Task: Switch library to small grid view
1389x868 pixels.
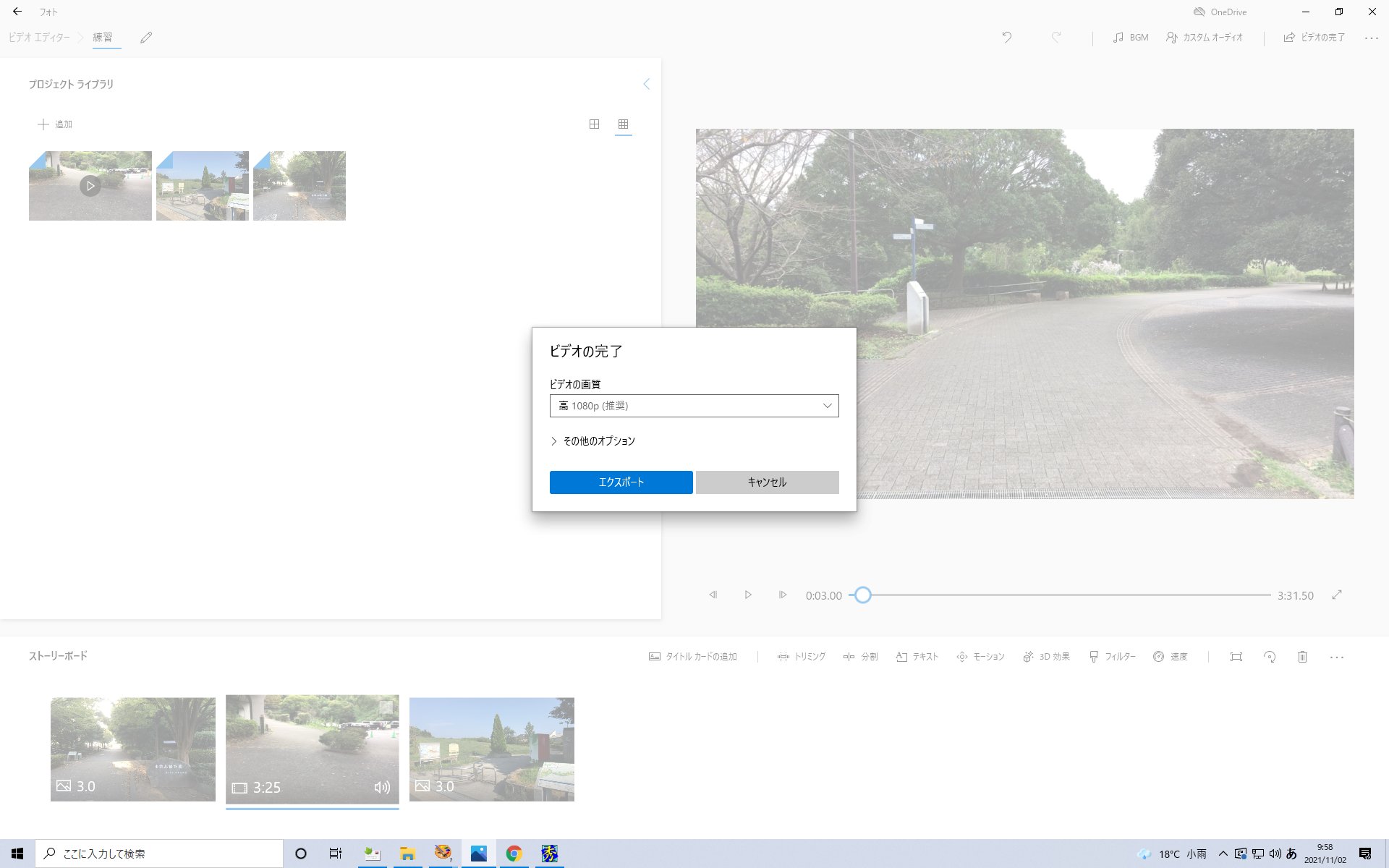Action: (x=623, y=124)
